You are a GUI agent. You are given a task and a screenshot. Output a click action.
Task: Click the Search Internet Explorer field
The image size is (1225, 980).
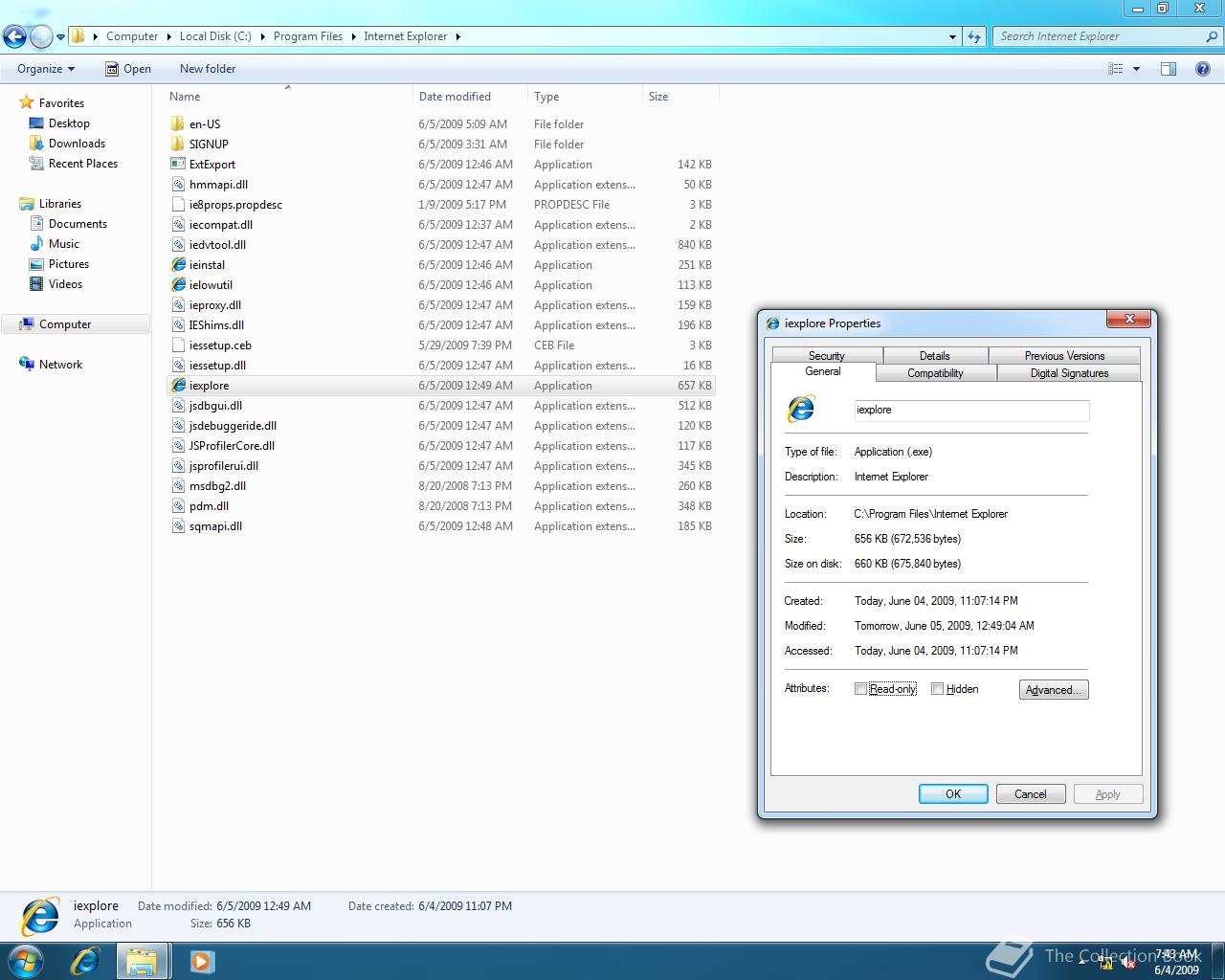tap(1099, 36)
